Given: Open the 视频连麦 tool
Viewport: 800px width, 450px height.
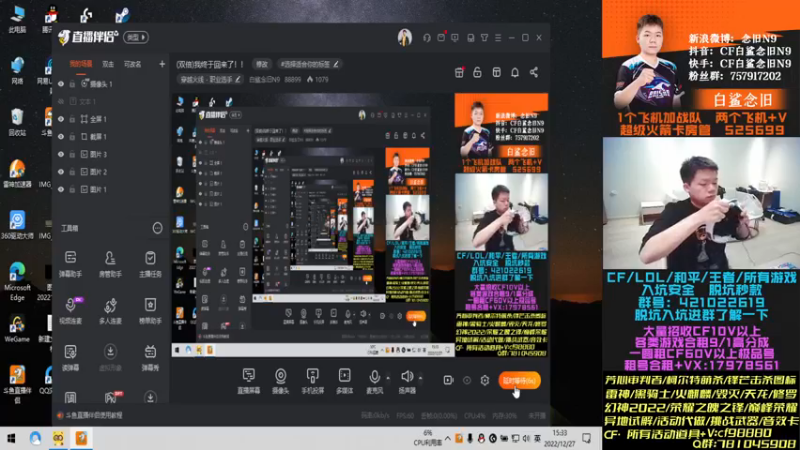Looking at the screenshot, I should coord(70,311).
